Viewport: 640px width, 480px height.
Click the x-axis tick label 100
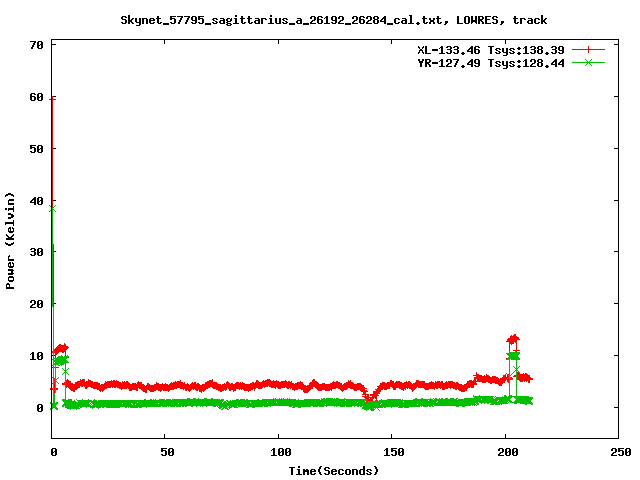tap(281, 452)
